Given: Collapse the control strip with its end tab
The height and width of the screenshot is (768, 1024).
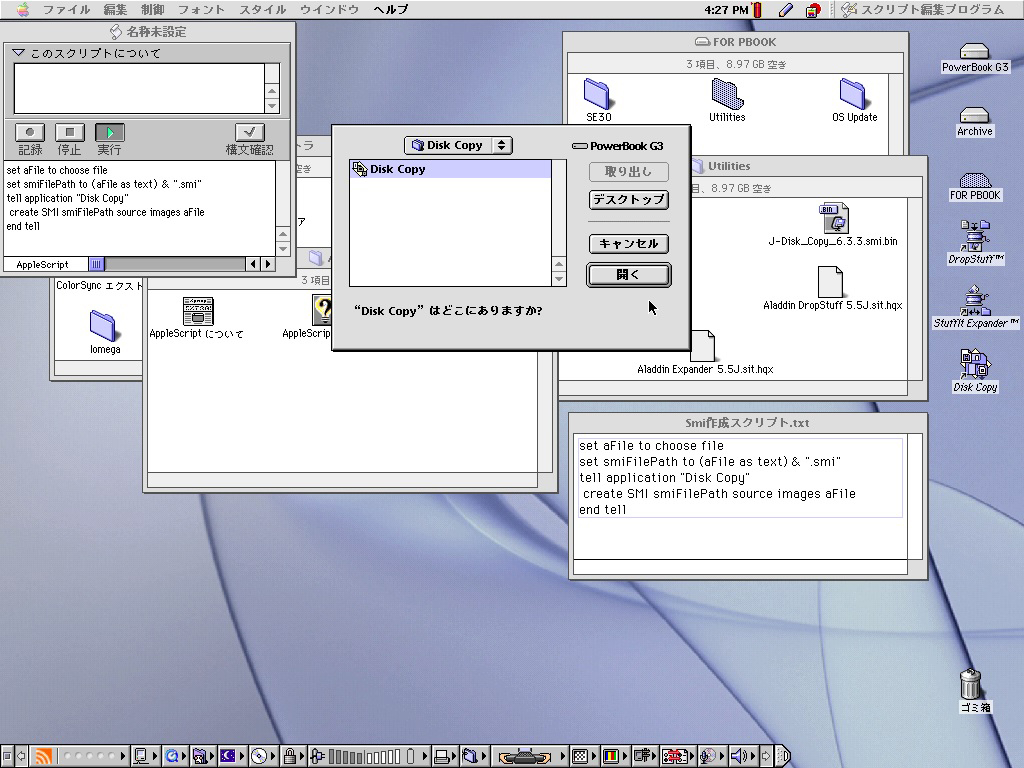Looking at the screenshot, I should click(x=784, y=756).
